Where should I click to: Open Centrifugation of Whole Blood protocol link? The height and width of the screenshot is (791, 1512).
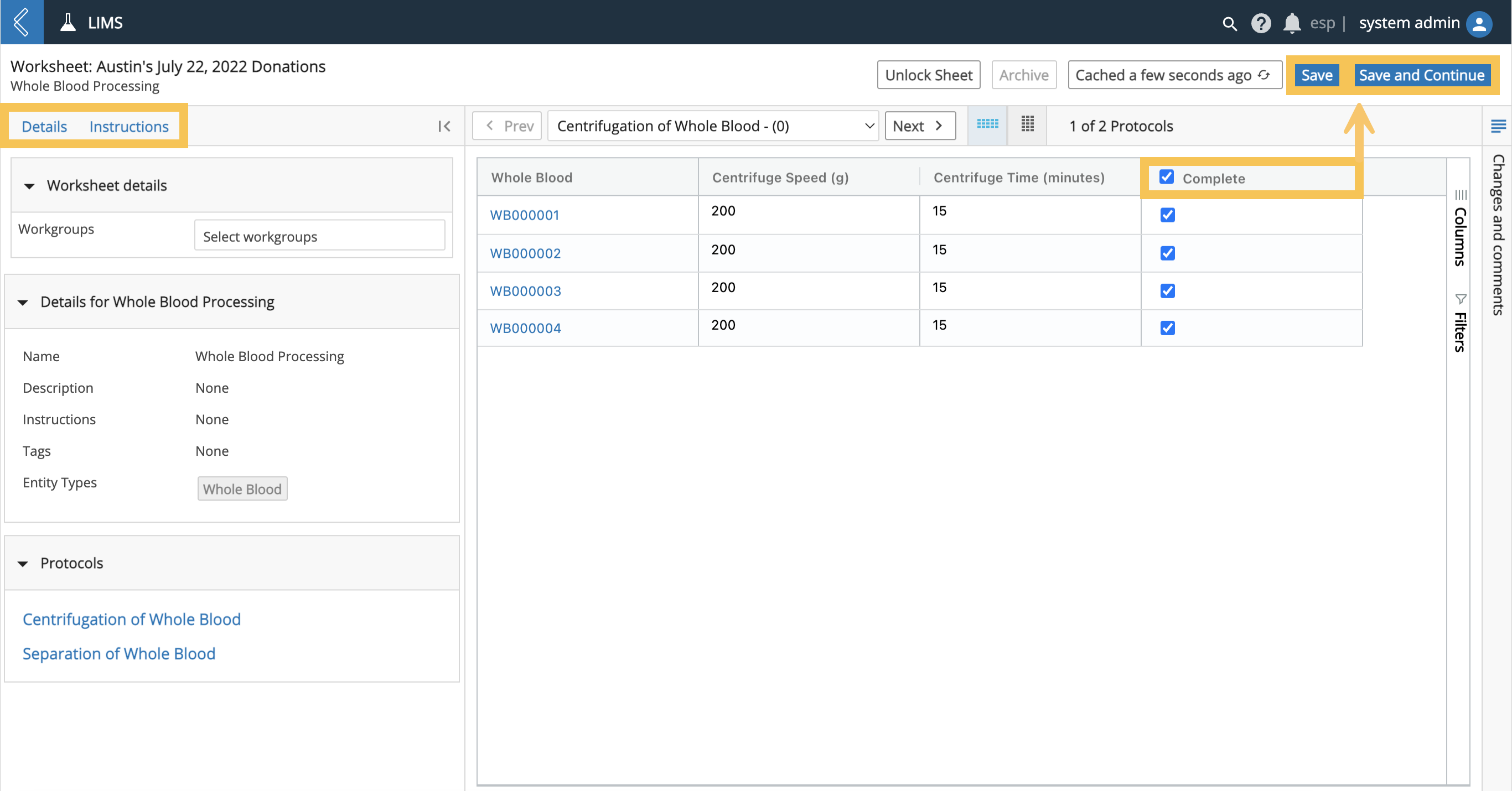click(x=132, y=619)
